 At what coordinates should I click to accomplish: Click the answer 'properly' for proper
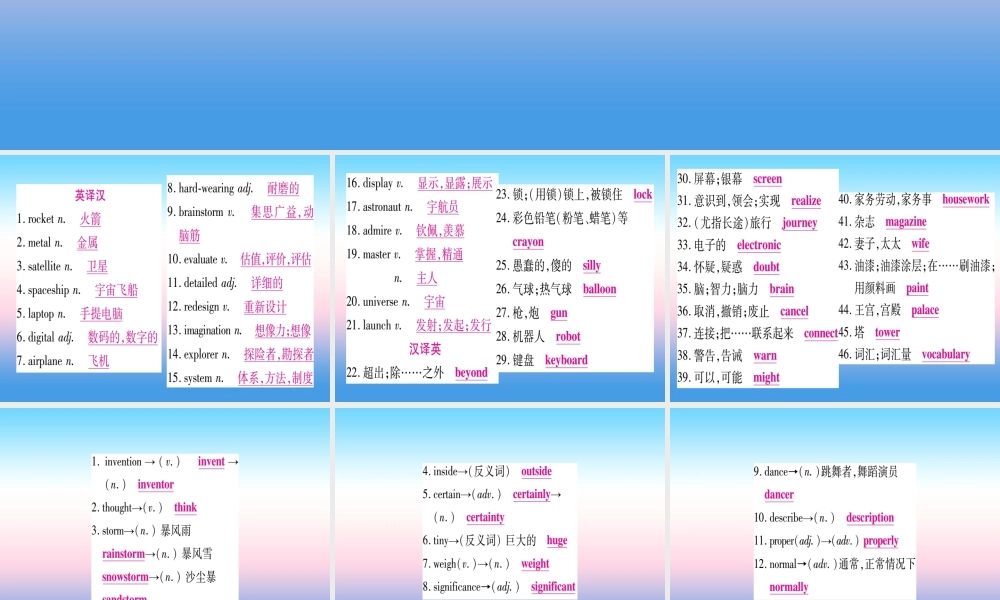click(x=881, y=541)
